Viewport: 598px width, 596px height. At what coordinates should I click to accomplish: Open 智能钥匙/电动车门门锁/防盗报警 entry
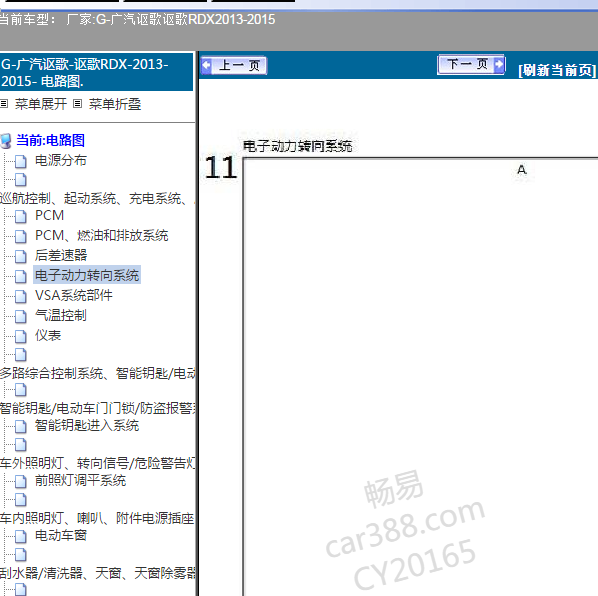98,408
